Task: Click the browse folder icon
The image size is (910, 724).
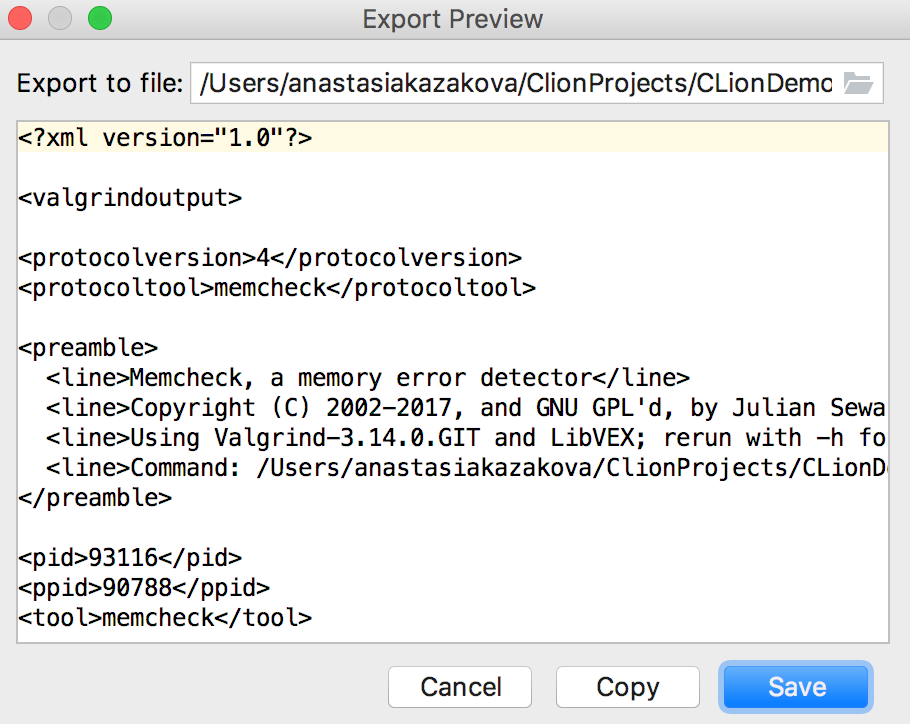Action: click(858, 84)
